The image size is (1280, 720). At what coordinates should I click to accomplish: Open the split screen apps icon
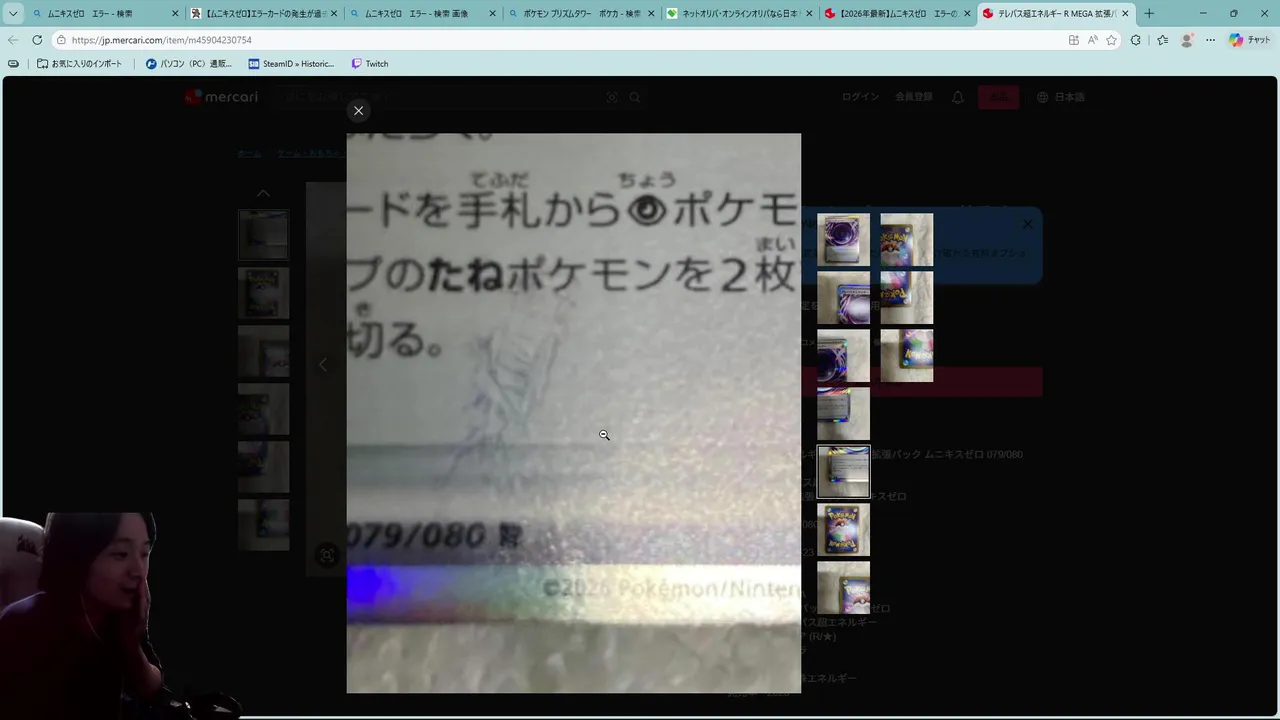pyautogui.click(x=1074, y=40)
